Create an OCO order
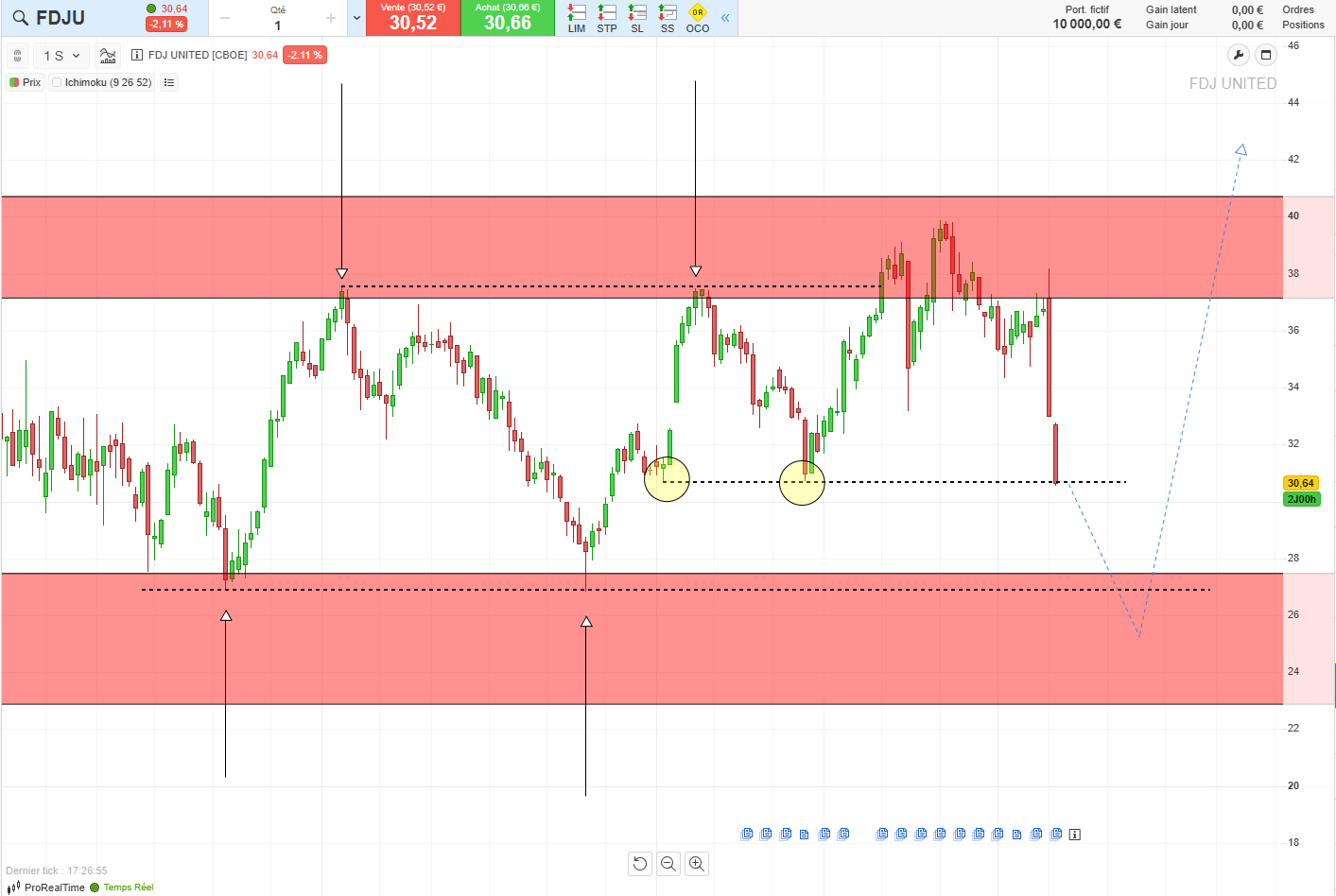 tap(698, 18)
